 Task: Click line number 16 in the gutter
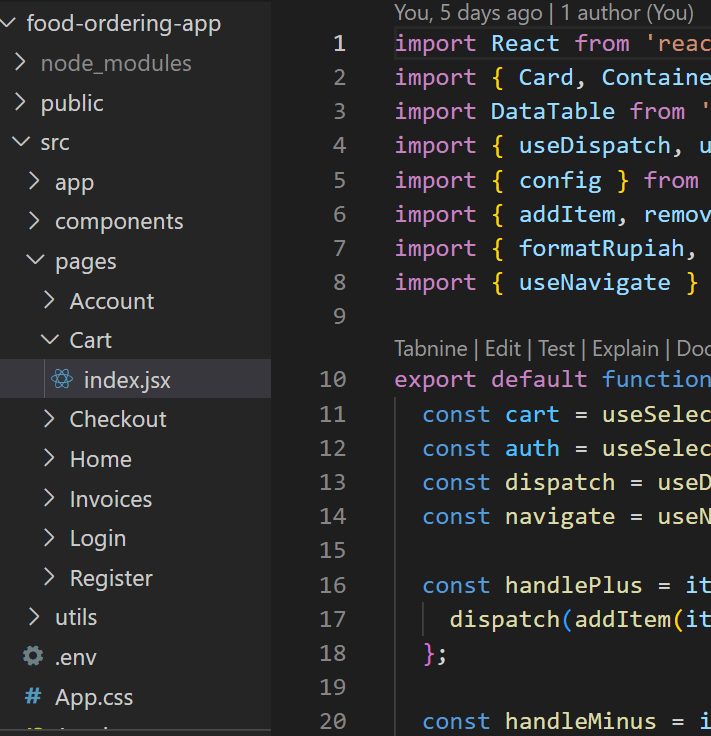333,585
